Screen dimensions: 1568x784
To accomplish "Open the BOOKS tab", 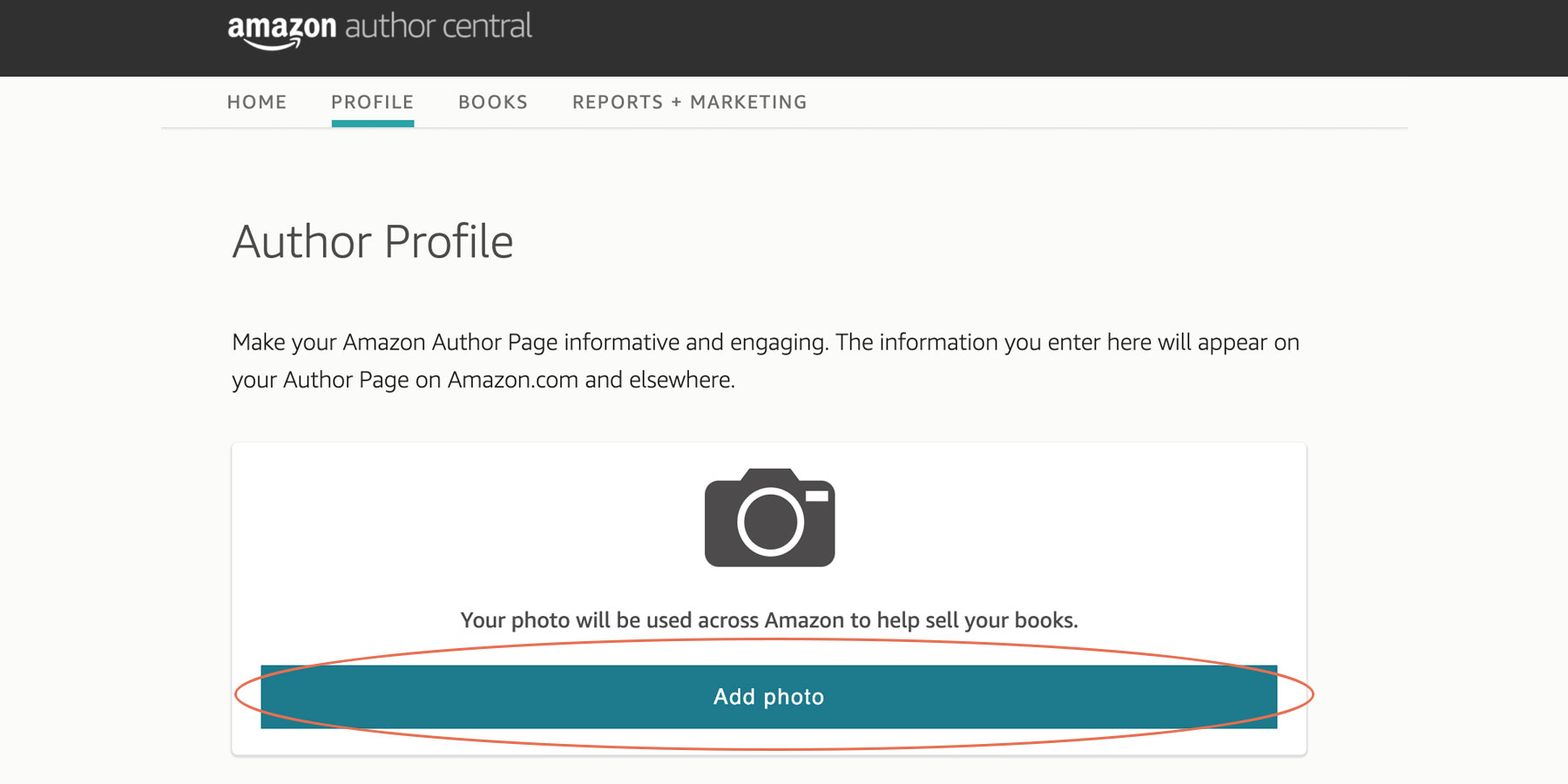I will [x=493, y=102].
